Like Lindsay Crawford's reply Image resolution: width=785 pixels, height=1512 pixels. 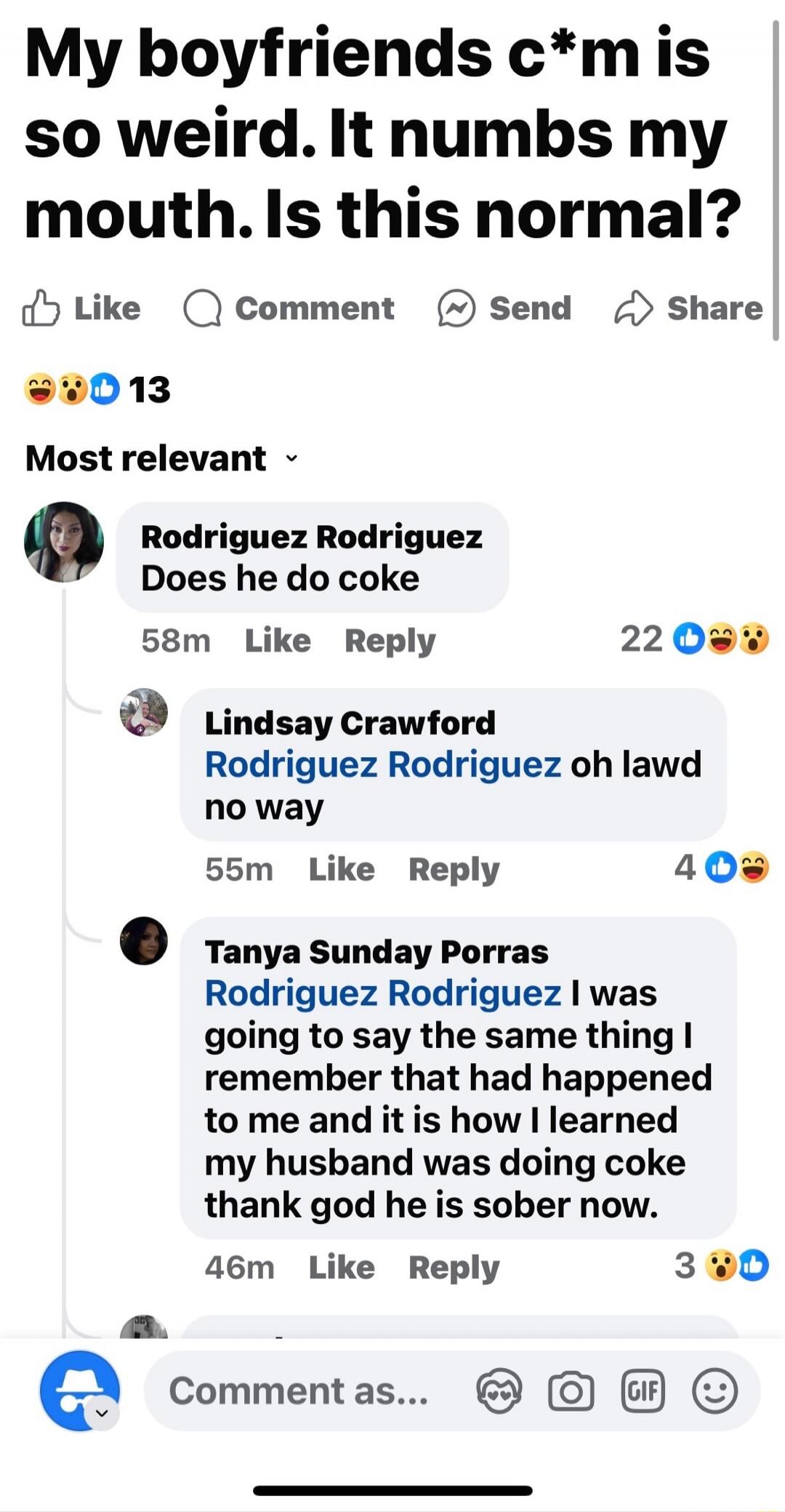(342, 869)
